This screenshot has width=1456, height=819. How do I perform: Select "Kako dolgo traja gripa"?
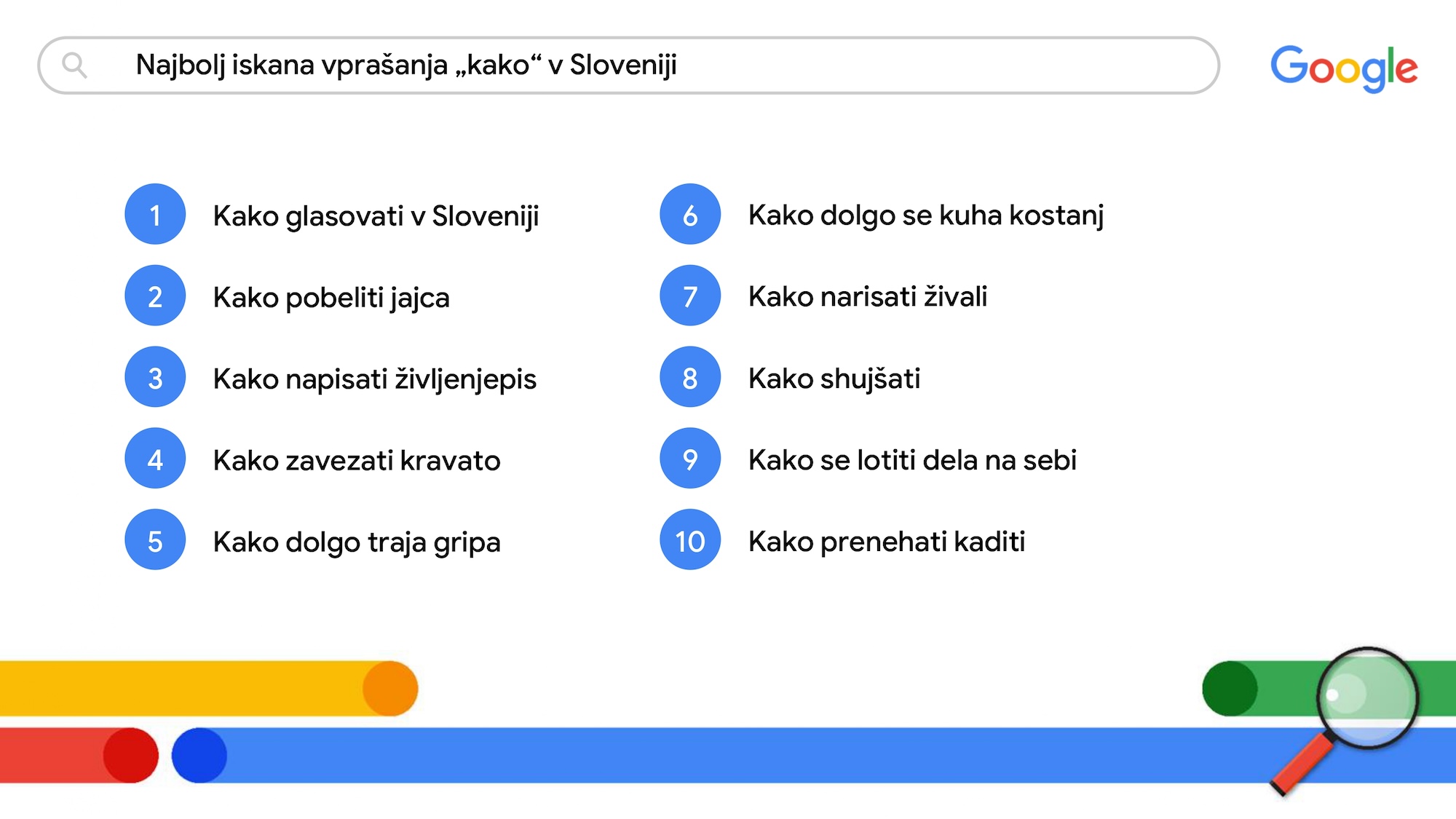(x=357, y=542)
